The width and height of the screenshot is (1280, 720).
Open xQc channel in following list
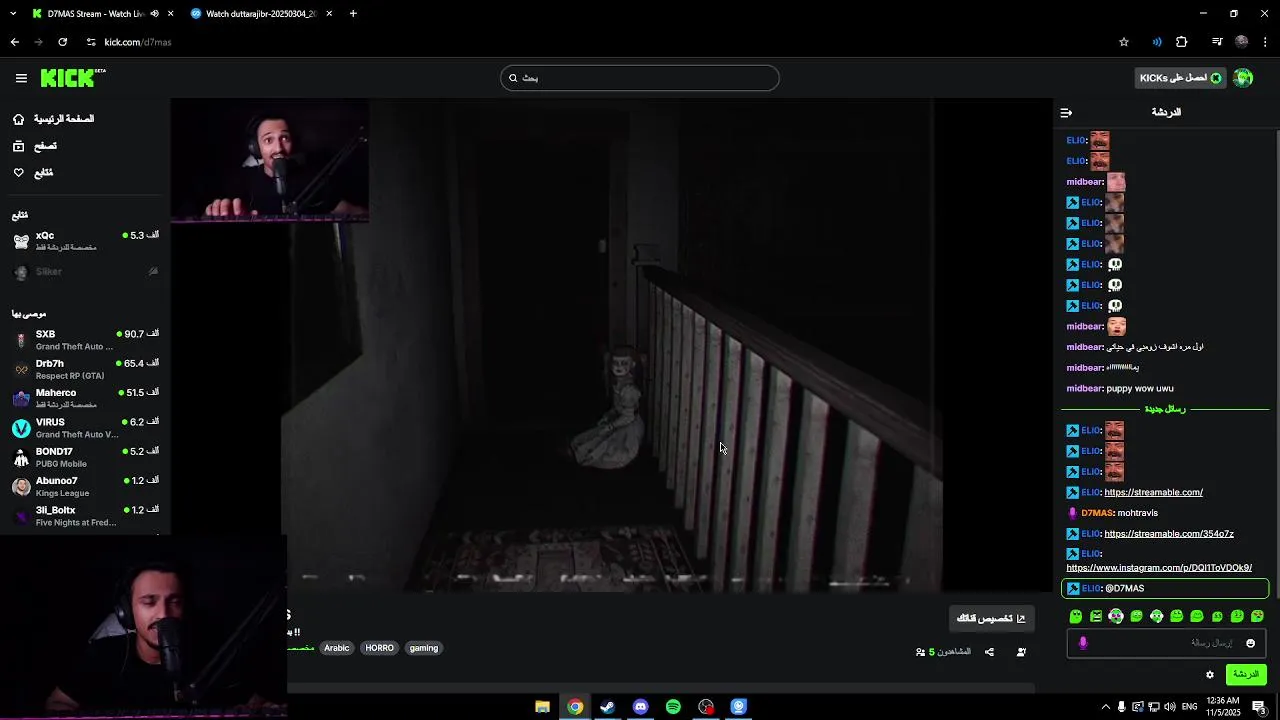(x=85, y=241)
